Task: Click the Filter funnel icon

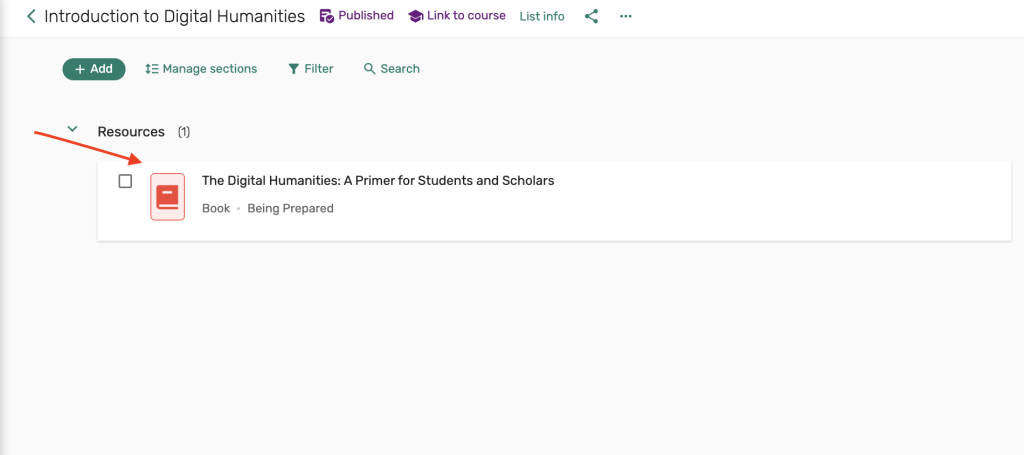Action: 293,69
